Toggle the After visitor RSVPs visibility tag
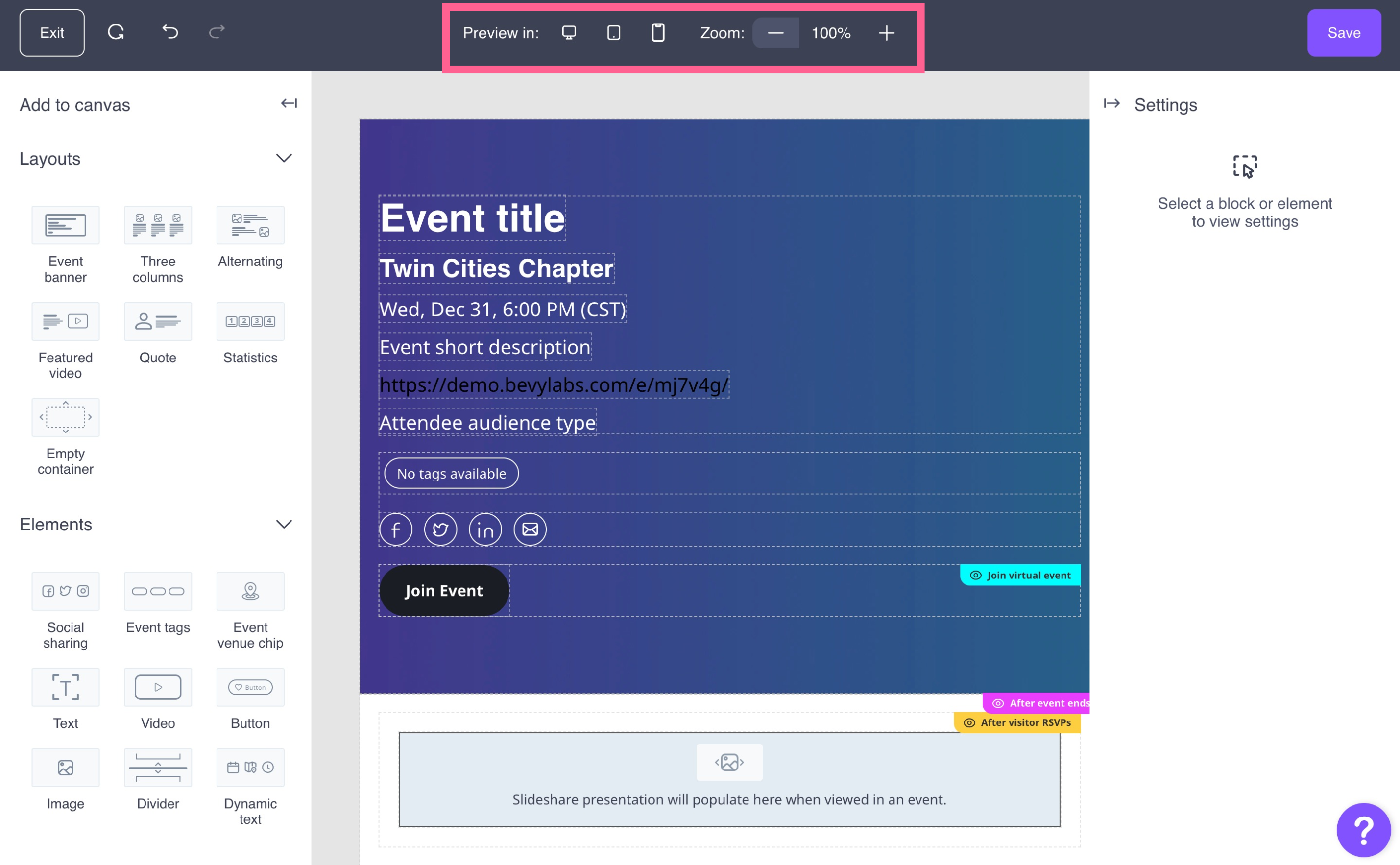 pyautogui.click(x=1017, y=722)
